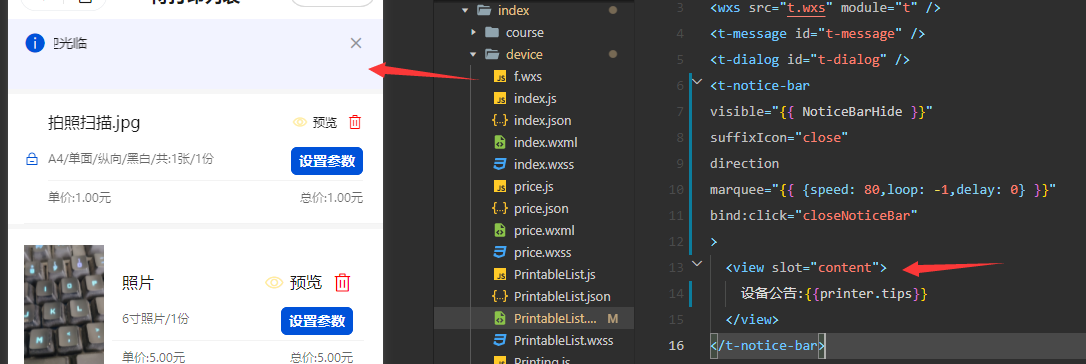Click the closing /t-notice-bar tag
This screenshot has width=1086, height=364.
click(767, 345)
